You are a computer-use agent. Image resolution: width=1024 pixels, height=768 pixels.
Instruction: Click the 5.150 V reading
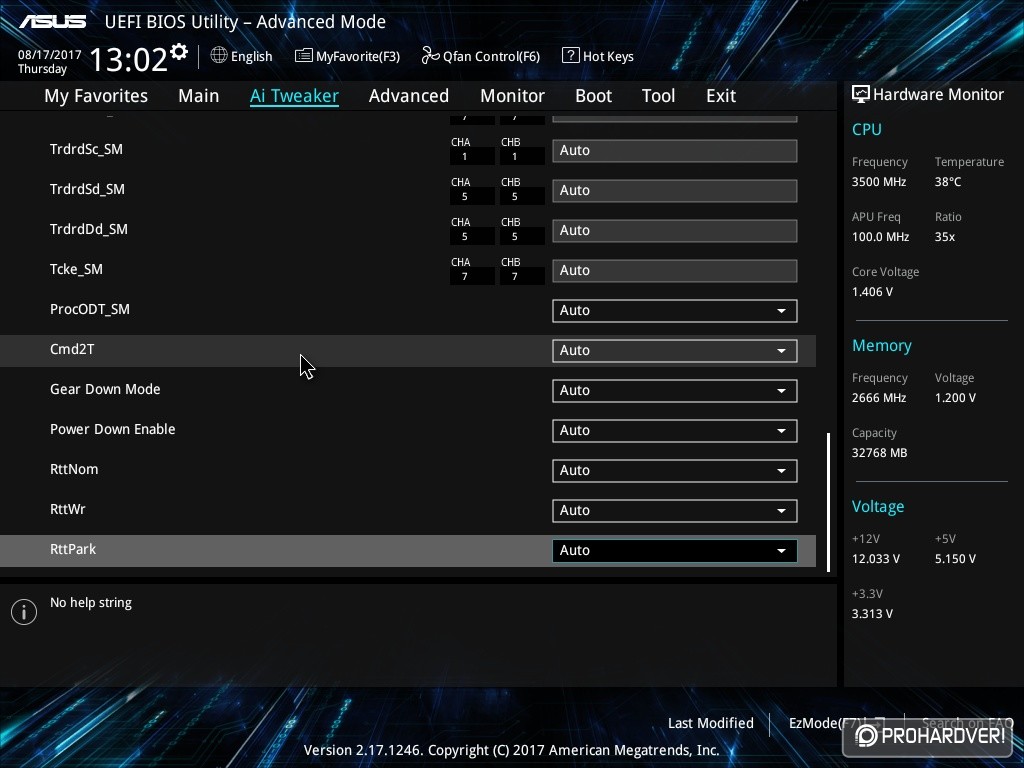[955, 559]
